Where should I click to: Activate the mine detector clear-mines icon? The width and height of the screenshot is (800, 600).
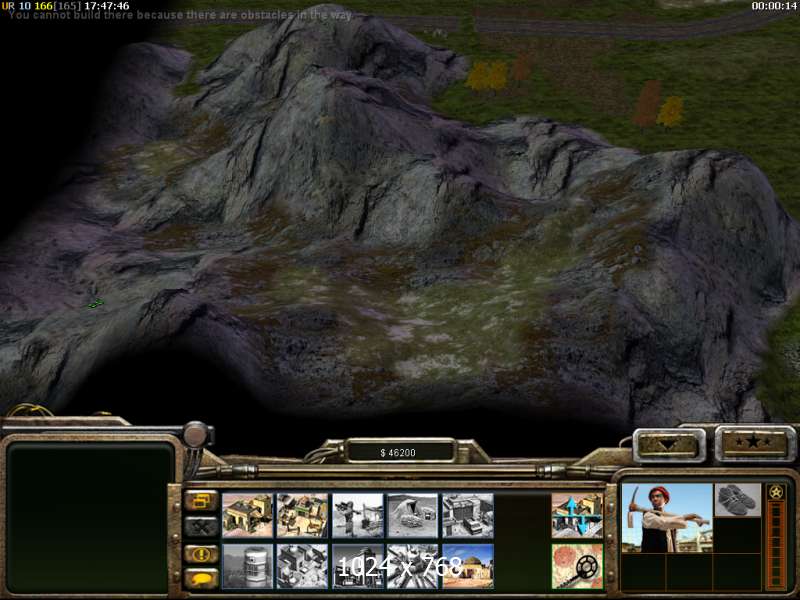(x=577, y=566)
